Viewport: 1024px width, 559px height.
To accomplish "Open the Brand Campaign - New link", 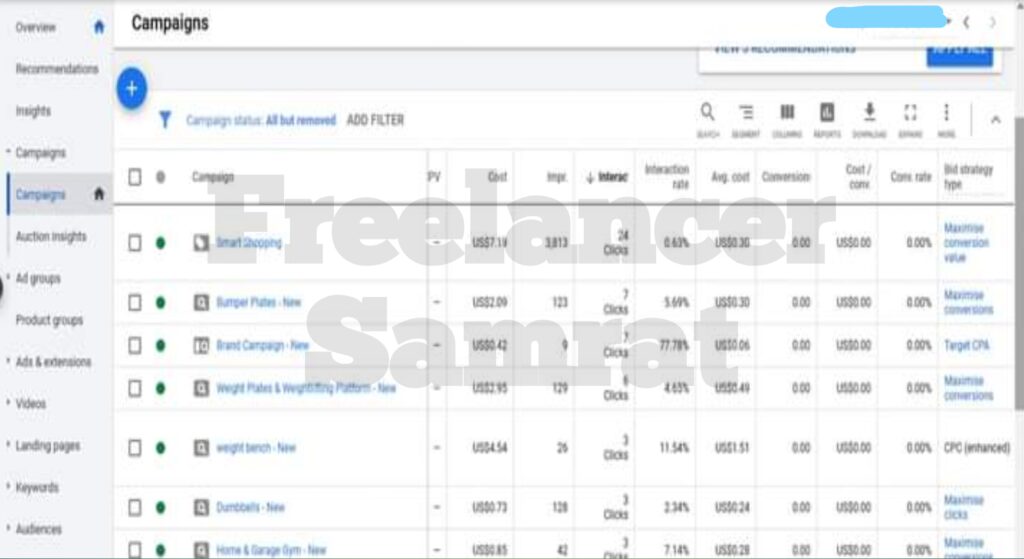I will [x=262, y=346].
